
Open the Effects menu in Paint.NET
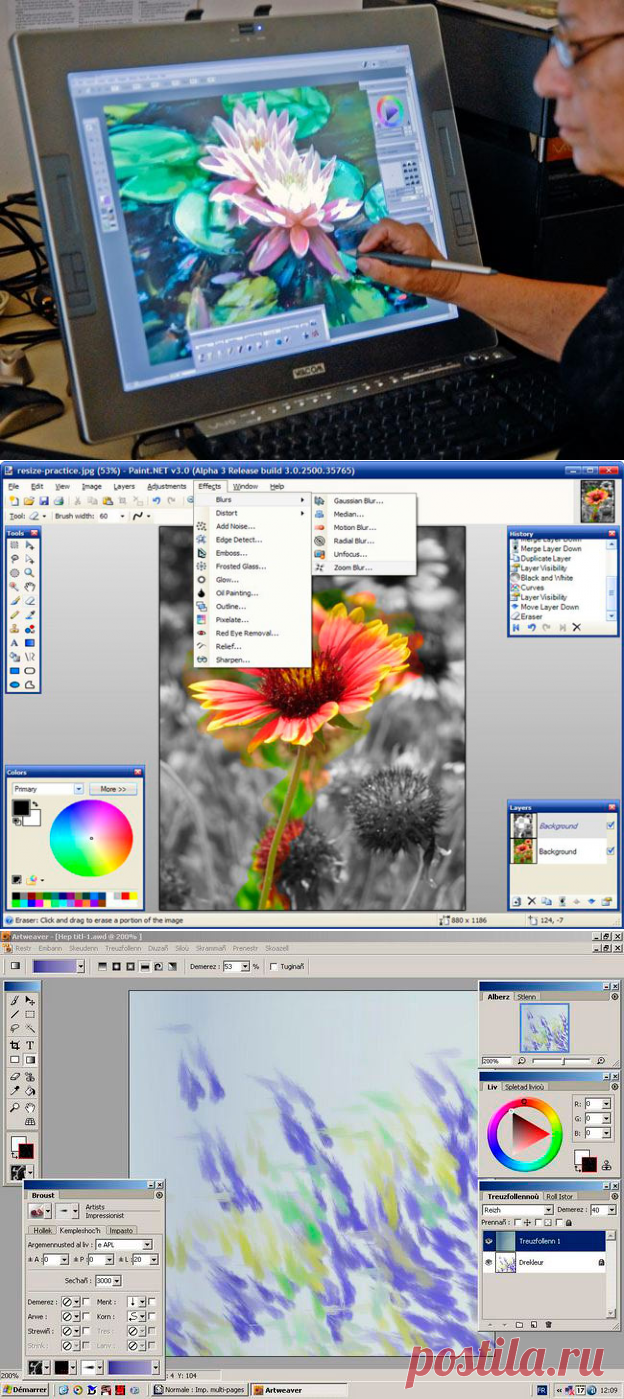209,486
